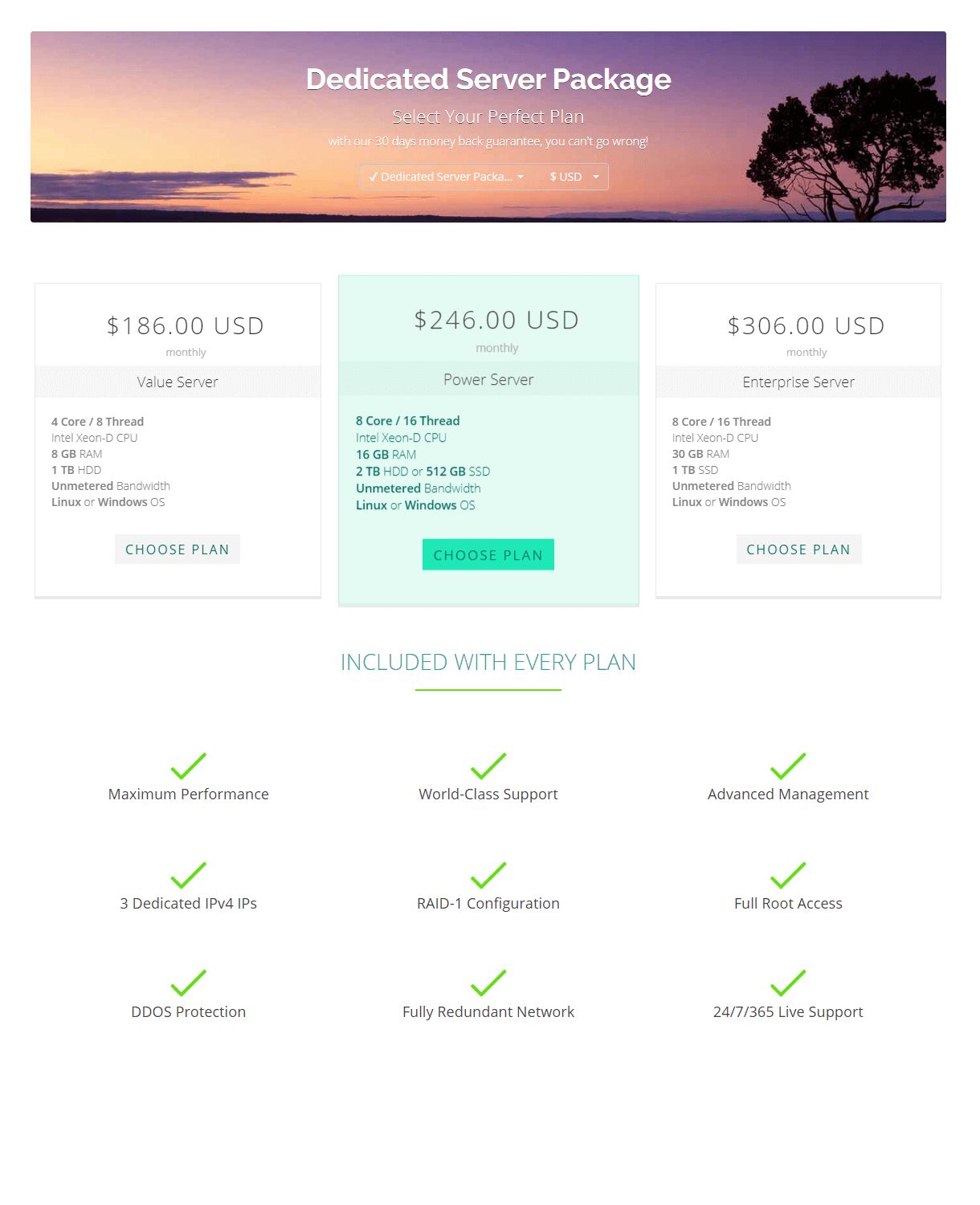Click the Fully Redundant Network checkmark
Screen dimensions: 980x1205
click(x=488, y=983)
